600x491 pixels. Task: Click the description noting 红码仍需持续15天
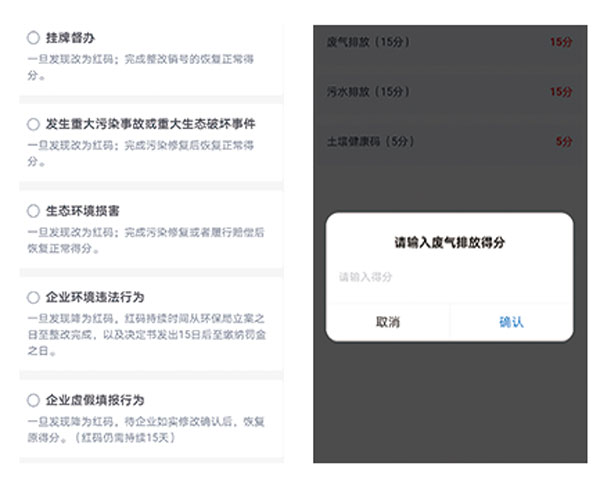click(x=145, y=429)
